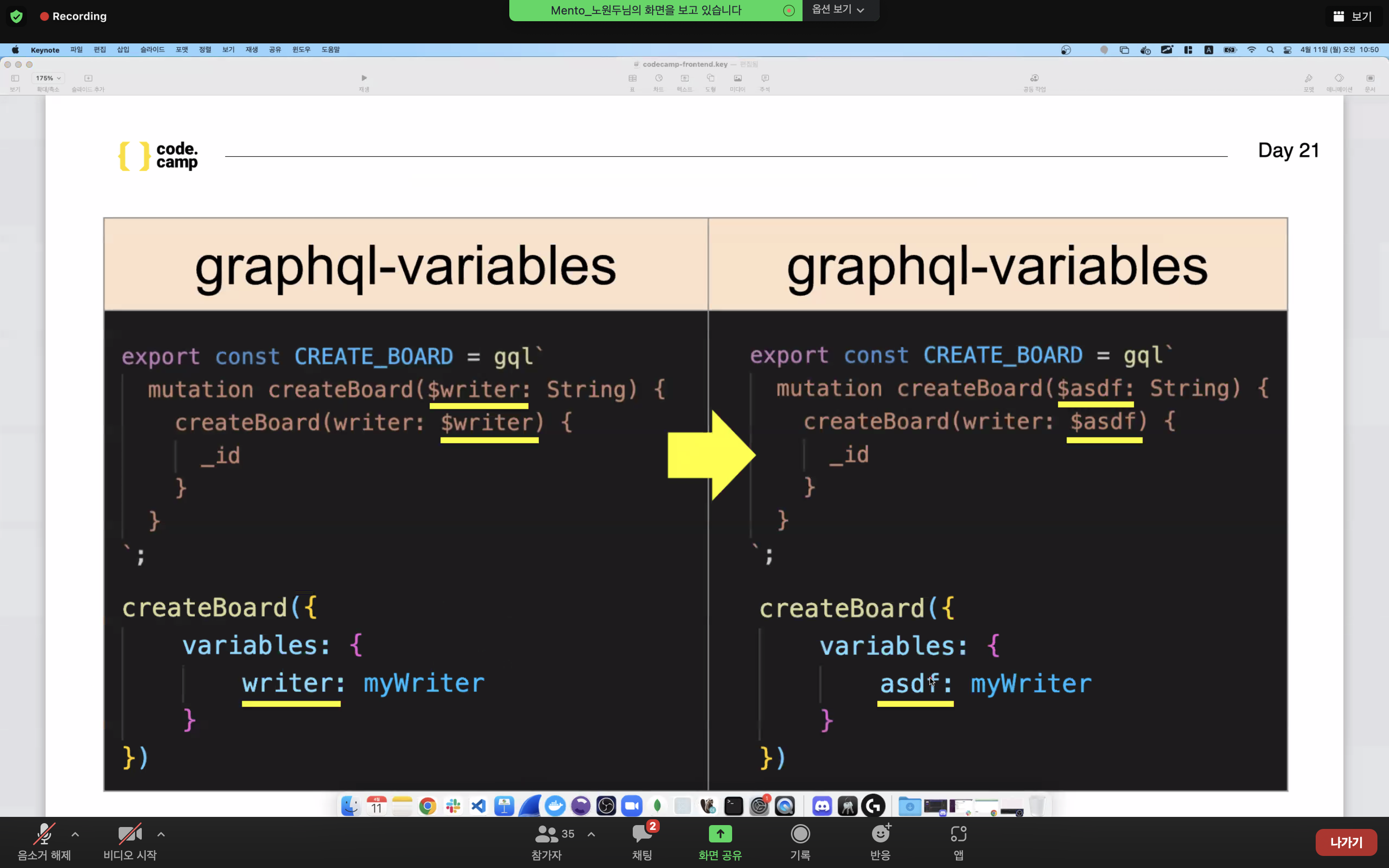Click the green Share Screen icon
The width and height of the screenshot is (1389, 868).
click(x=720, y=834)
